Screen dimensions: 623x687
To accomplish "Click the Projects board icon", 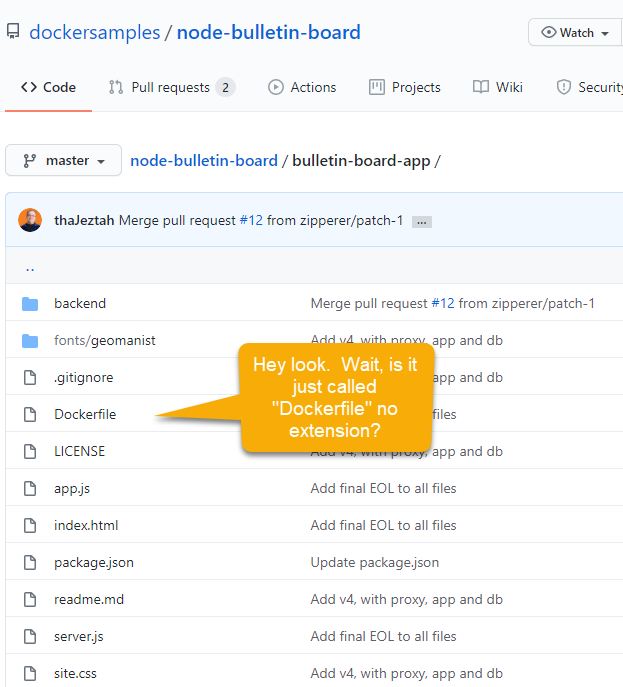I will tap(377, 87).
